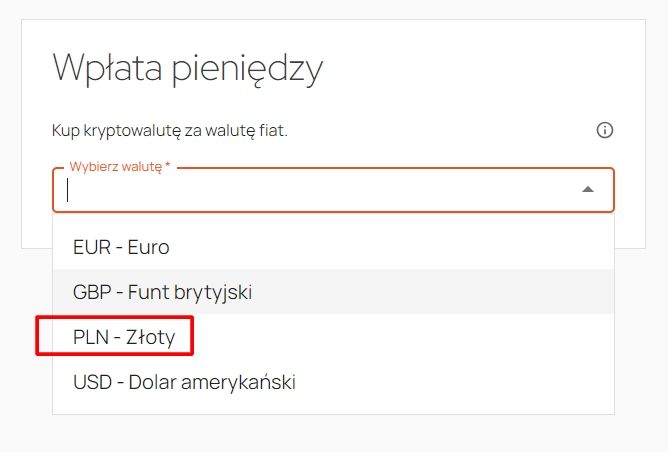Place cursor in the currency combo box
This screenshot has width=668, height=452.
pos(333,190)
